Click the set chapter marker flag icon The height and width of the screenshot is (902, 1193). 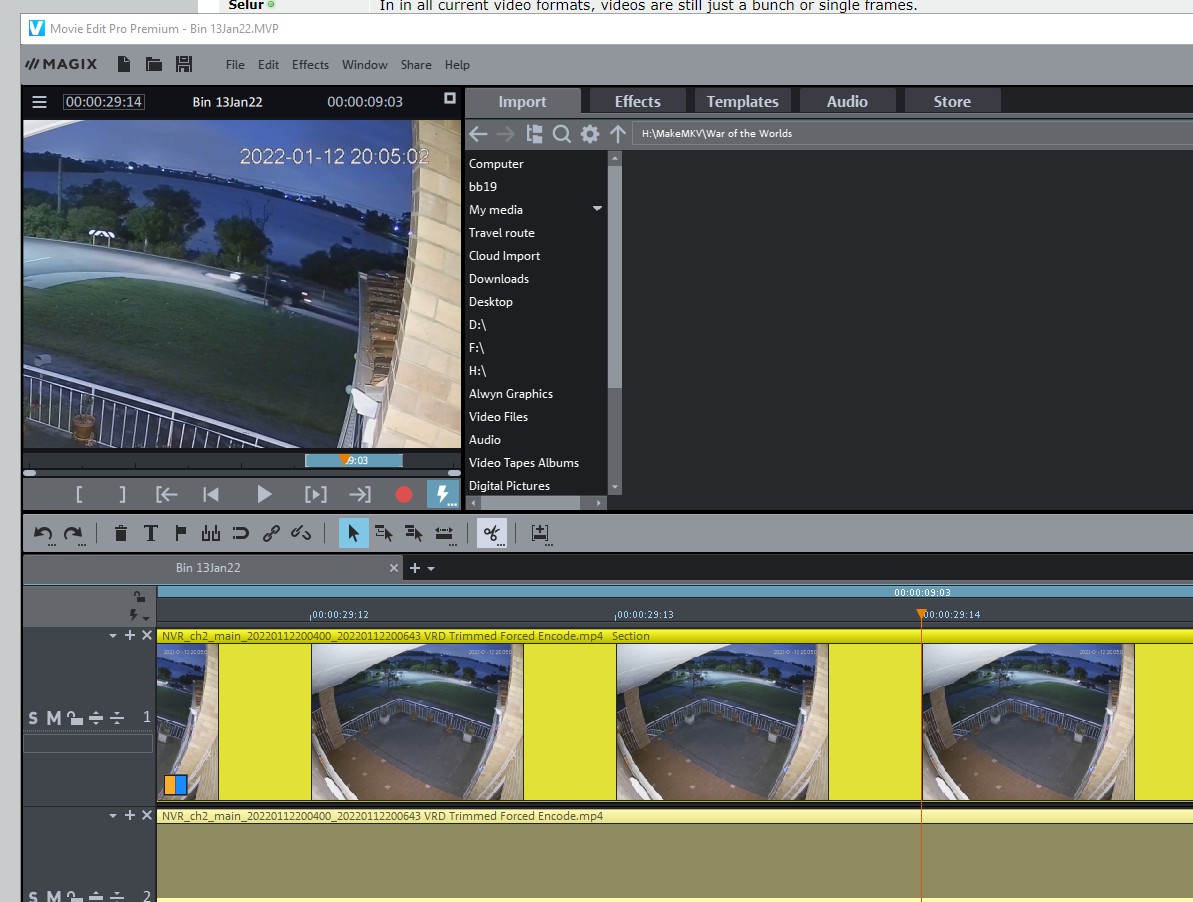click(x=181, y=534)
